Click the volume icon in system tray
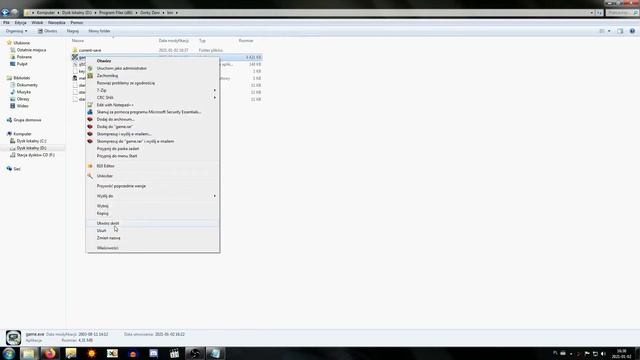Viewport: 640px width, 360px height. coord(603,353)
